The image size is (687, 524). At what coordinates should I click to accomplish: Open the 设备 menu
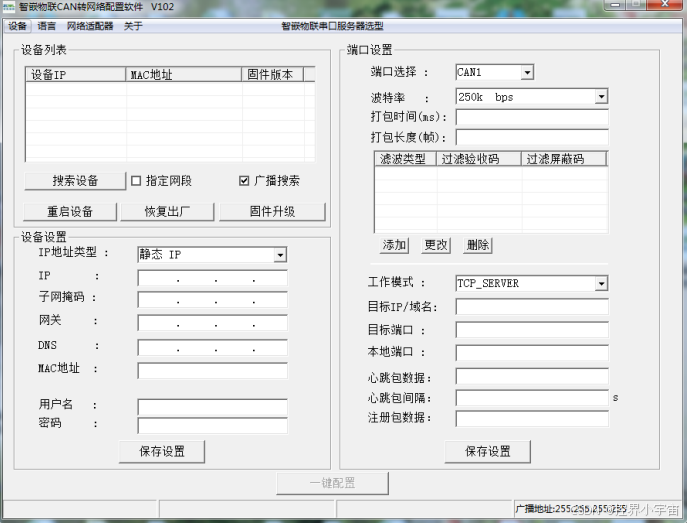18,26
